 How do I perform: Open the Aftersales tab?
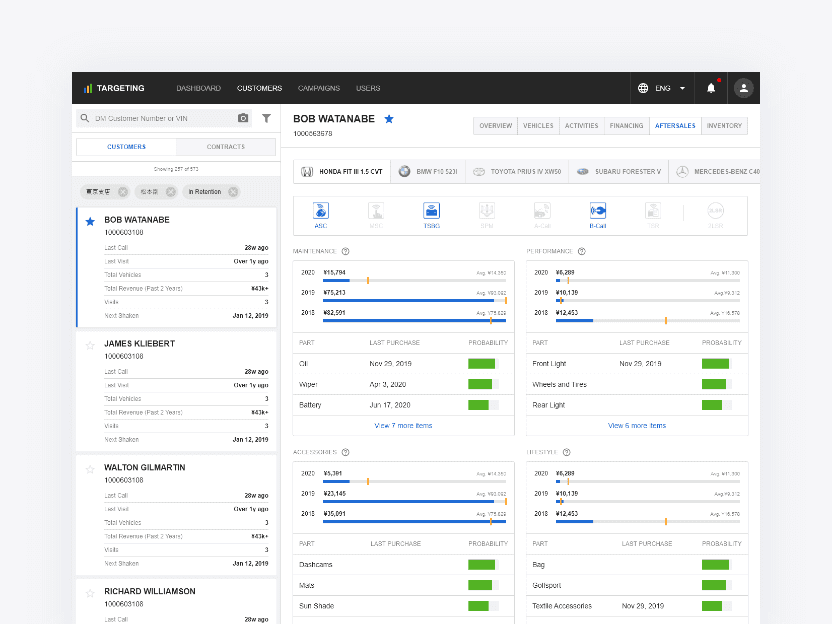(x=675, y=126)
